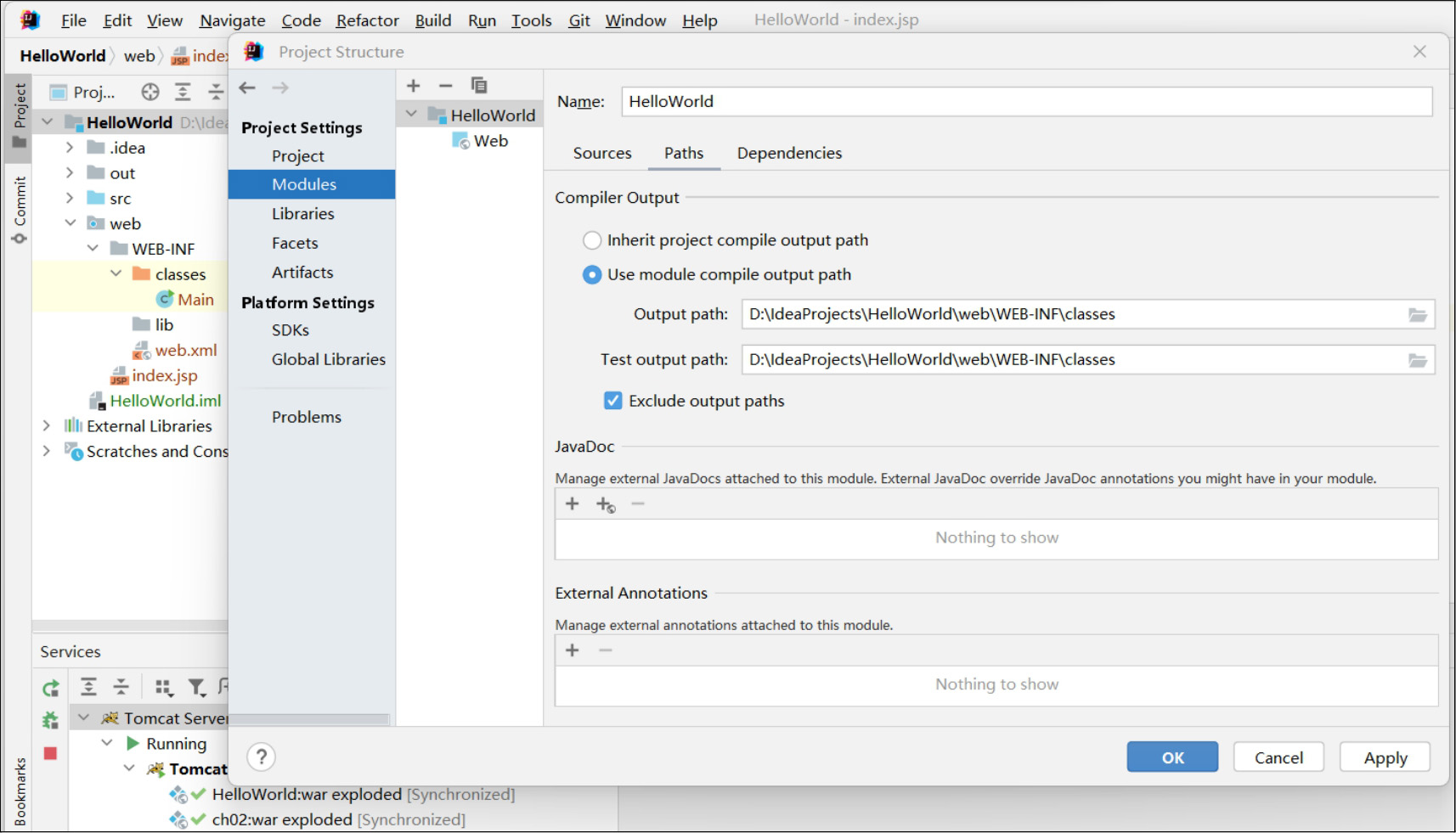
Task: Open the Refactor menu
Action: (x=367, y=20)
